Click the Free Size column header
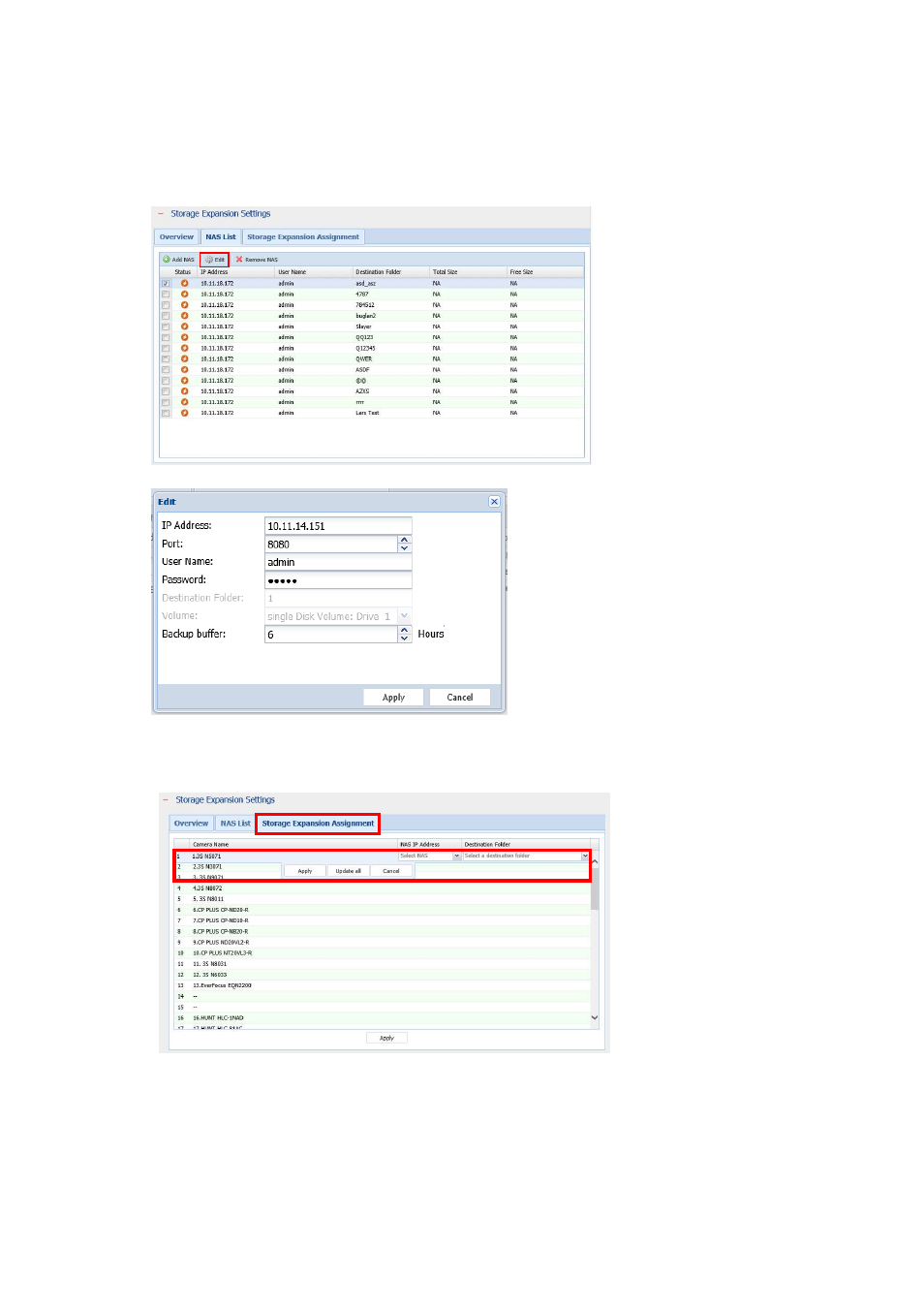The width and height of the screenshot is (924, 1308). click(545, 272)
